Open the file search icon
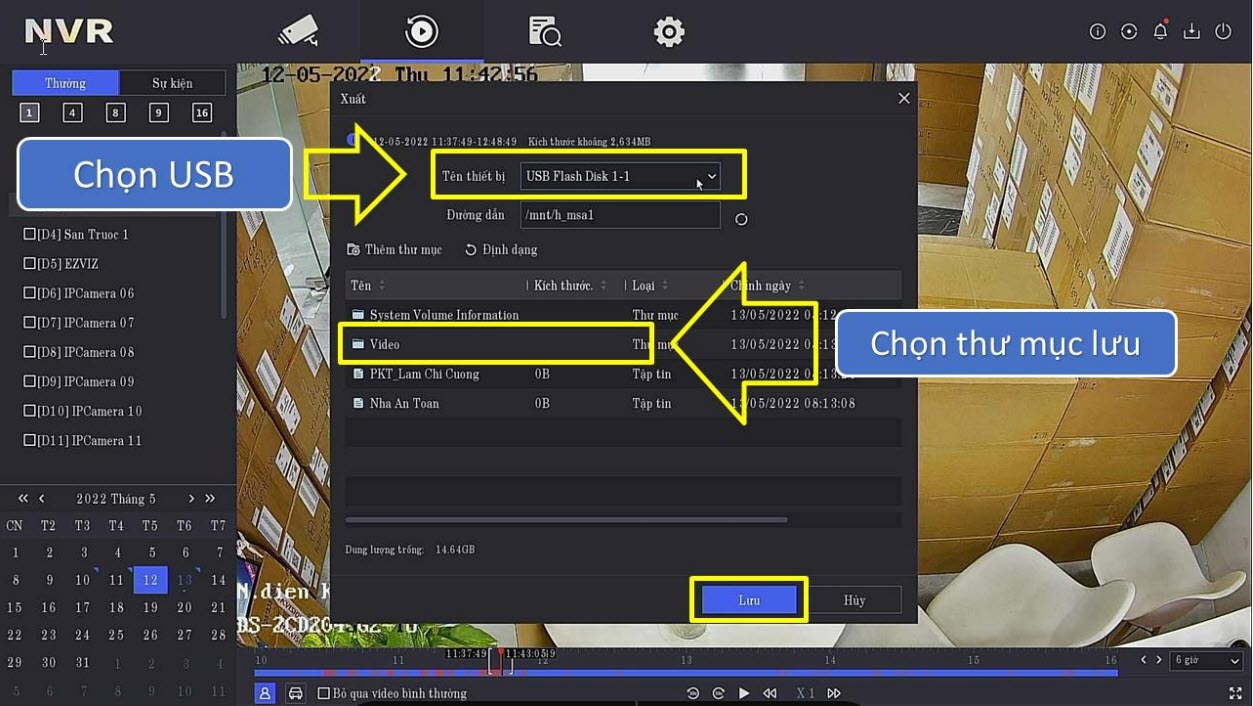This screenshot has height=706, width=1253. tap(544, 32)
